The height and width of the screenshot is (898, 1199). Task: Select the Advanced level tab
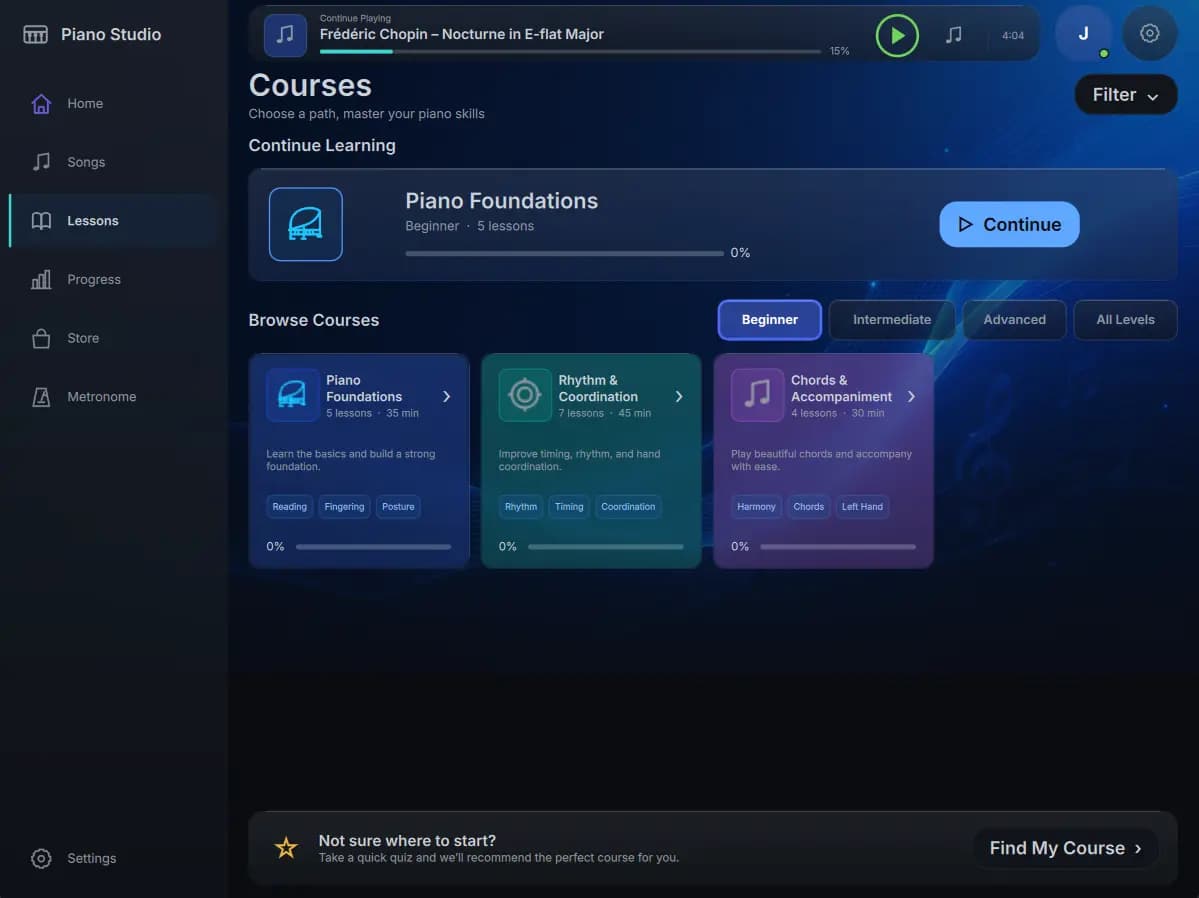tap(1014, 320)
